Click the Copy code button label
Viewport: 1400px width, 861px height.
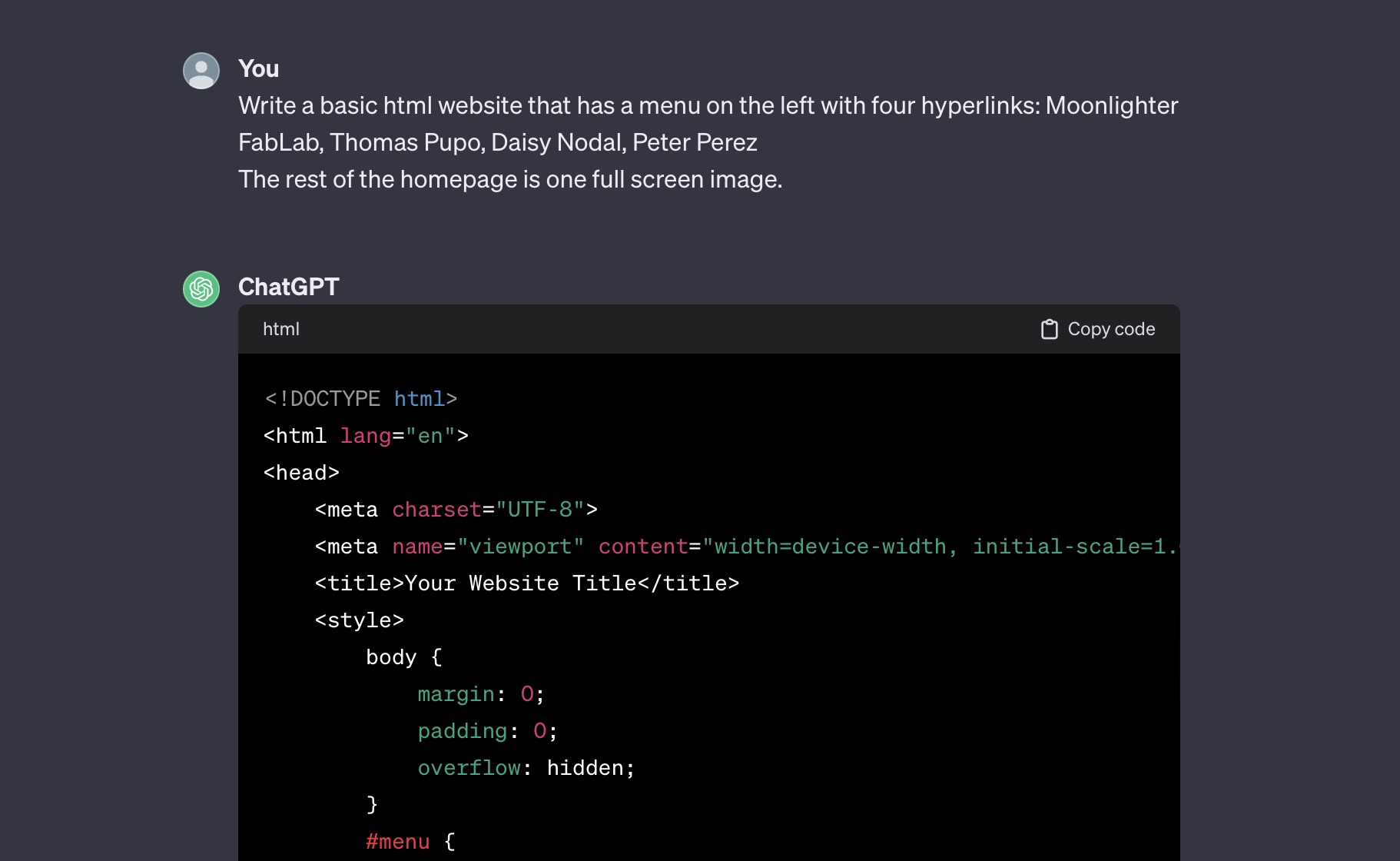pyautogui.click(x=1111, y=329)
